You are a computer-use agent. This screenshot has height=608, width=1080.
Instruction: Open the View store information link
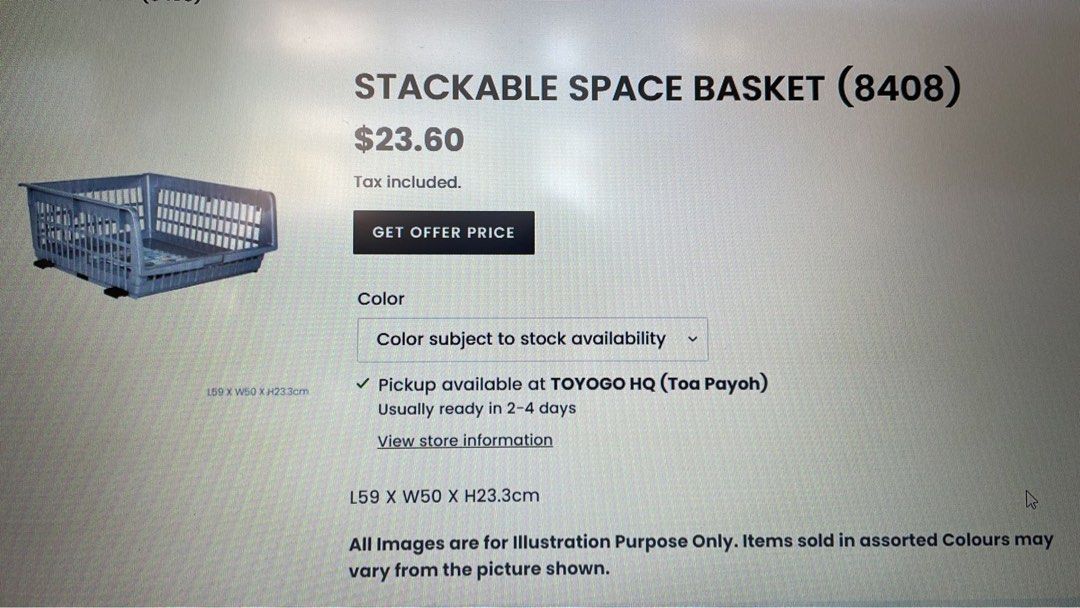click(x=465, y=440)
